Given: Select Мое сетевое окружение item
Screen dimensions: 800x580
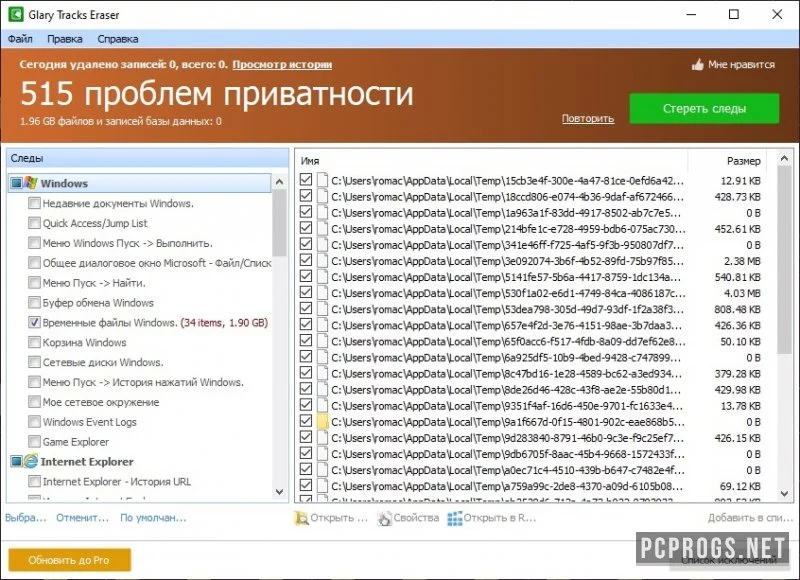Looking at the screenshot, I should pyautogui.click(x=101, y=402).
